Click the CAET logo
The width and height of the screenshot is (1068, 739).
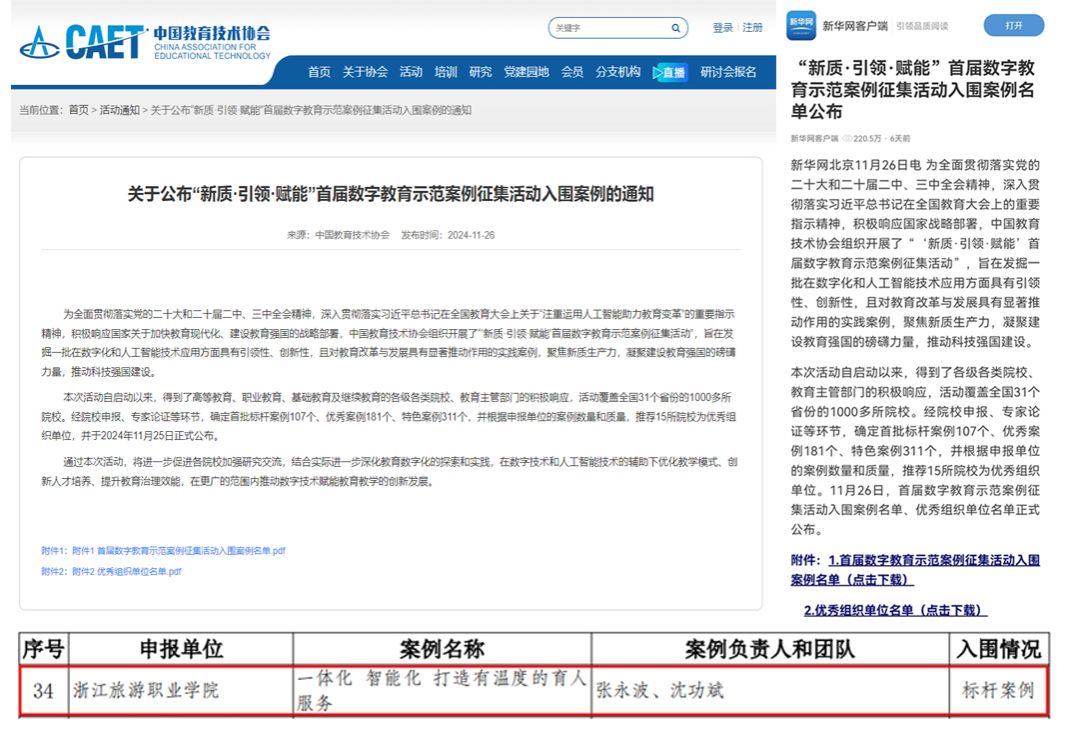[144, 42]
